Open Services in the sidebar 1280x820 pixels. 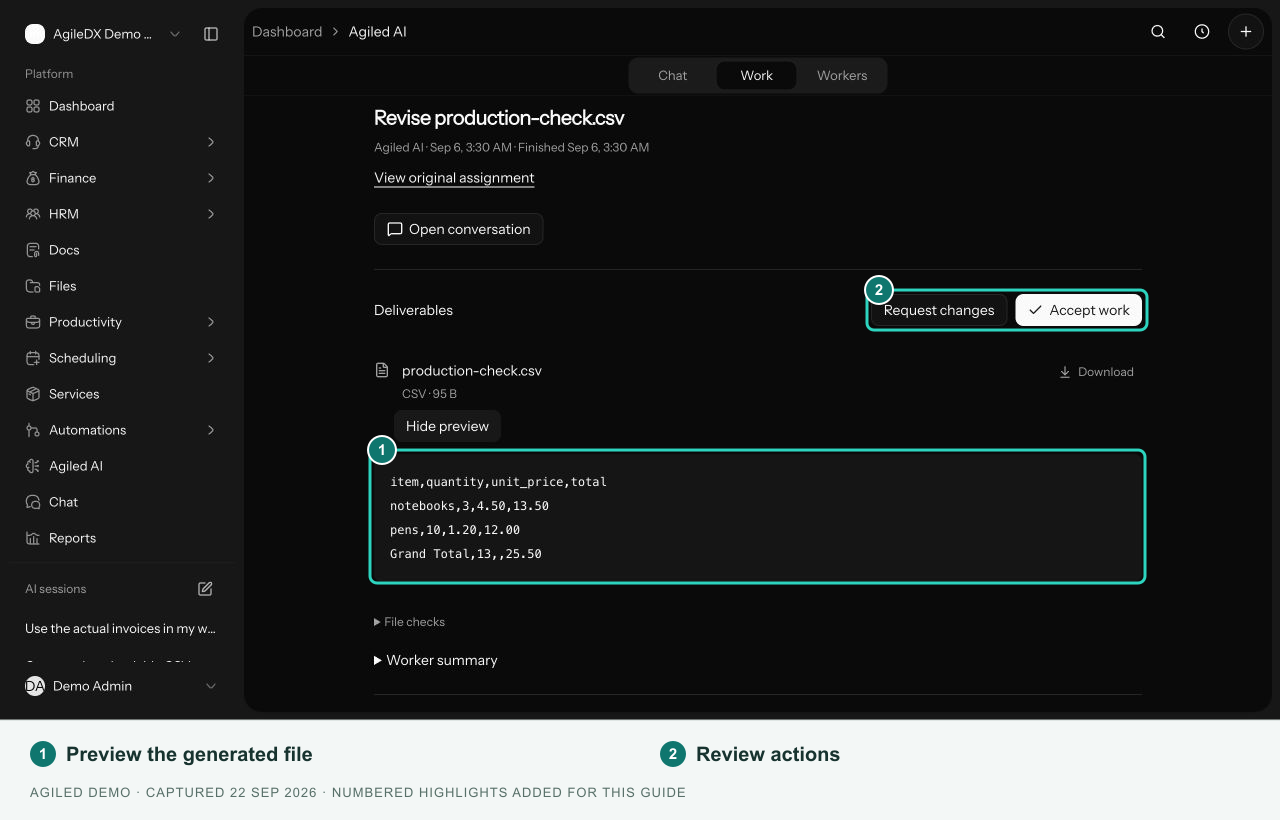(120, 394)
